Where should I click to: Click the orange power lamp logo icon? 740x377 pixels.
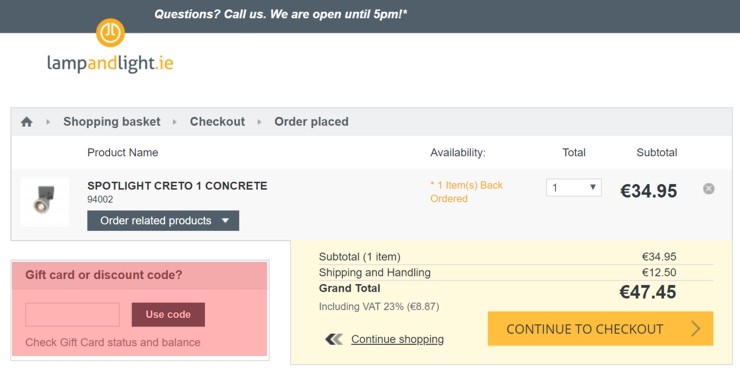pyautogui.click(x=110, y=33)
